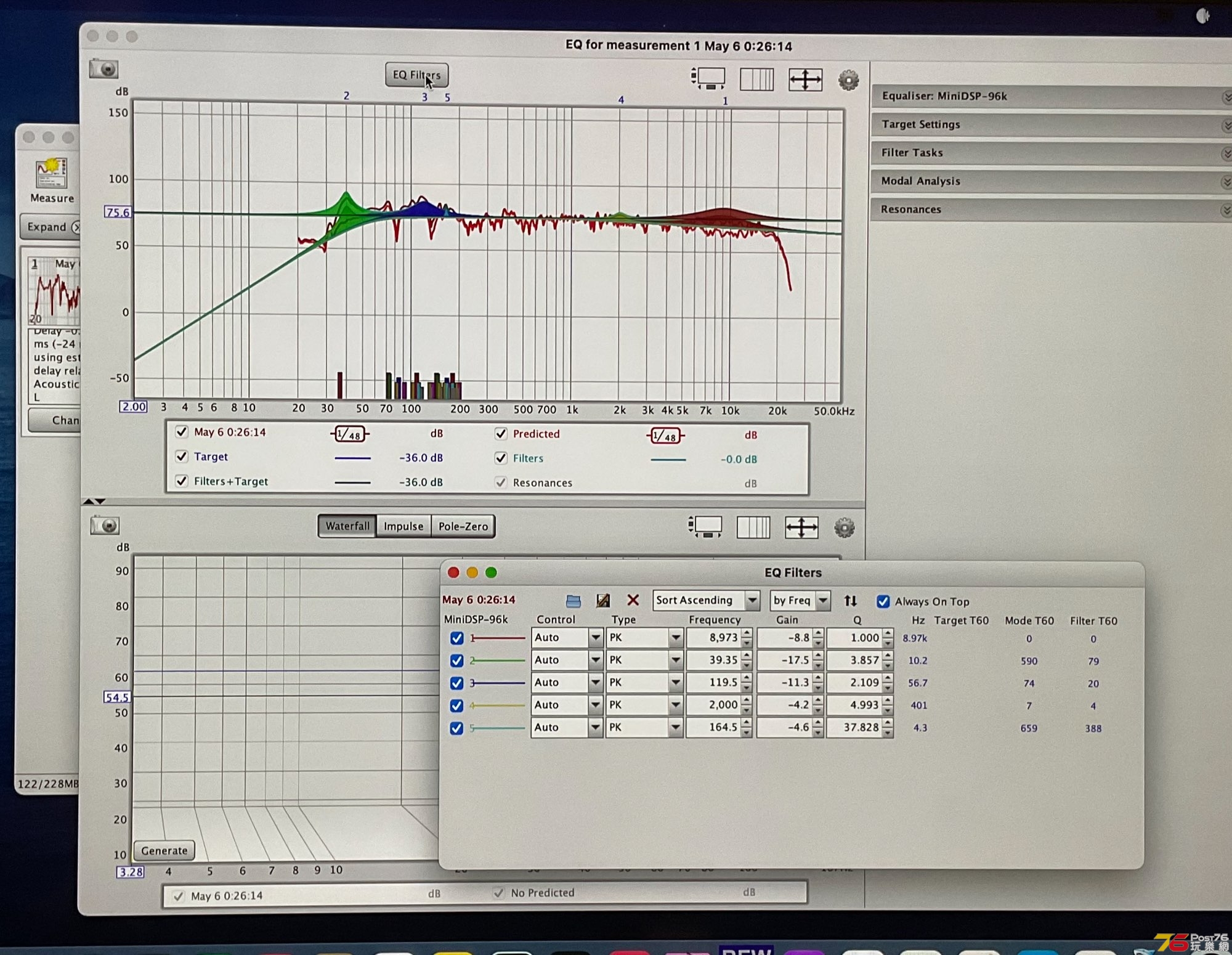Expand the Equaliser: MiniDSP-96k panel
This screenshot has height=955, width=1232.
coord(1051,97)
